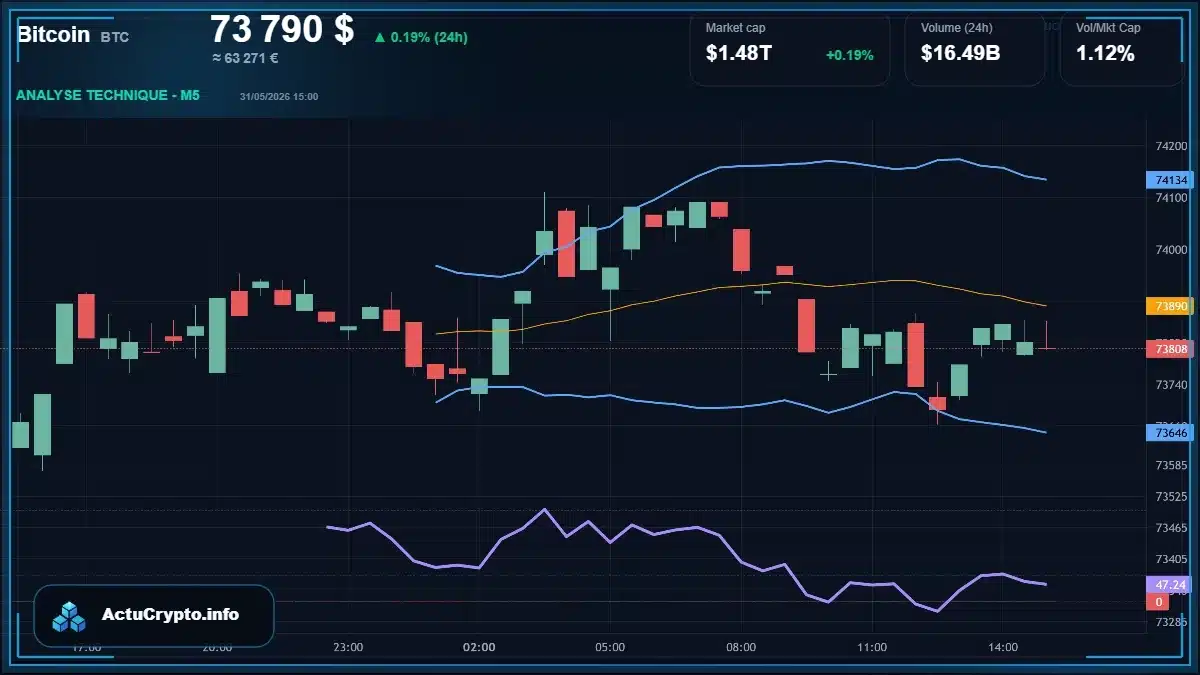The image size is (1200, 675).
Task: Click the 73740 price axis label
Action: pos(1171,385)
